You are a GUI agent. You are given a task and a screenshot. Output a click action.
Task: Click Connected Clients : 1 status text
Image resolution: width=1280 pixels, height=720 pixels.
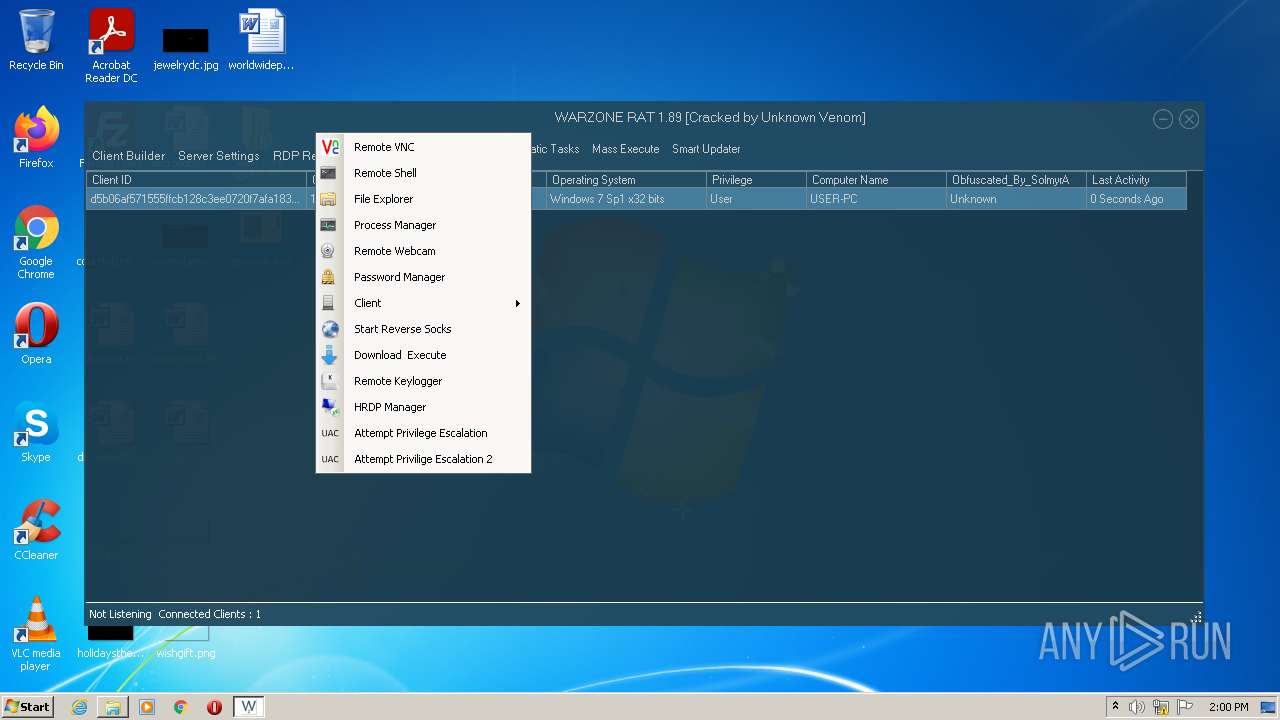[x=209, y=614]
